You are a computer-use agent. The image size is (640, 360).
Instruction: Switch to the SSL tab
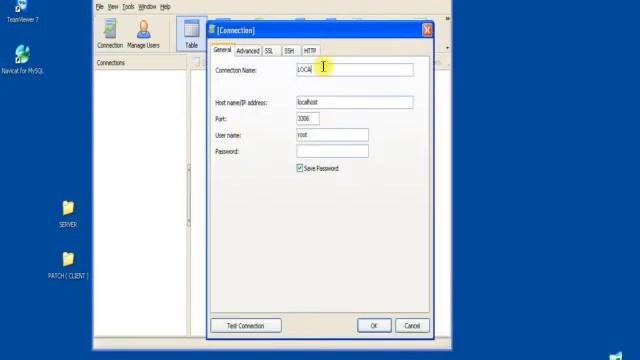(269, 51)
